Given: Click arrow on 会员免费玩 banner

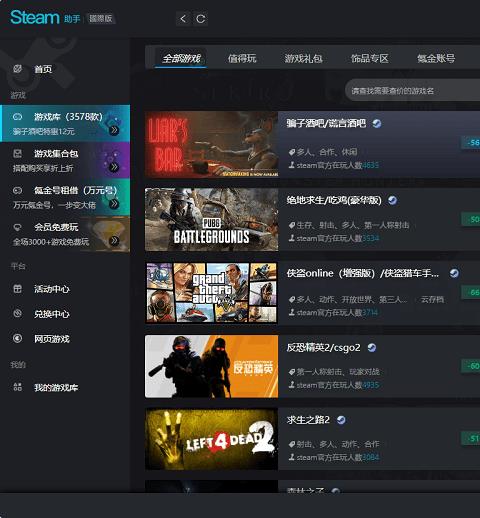Looking at the screenshot, I should [114, 241].
